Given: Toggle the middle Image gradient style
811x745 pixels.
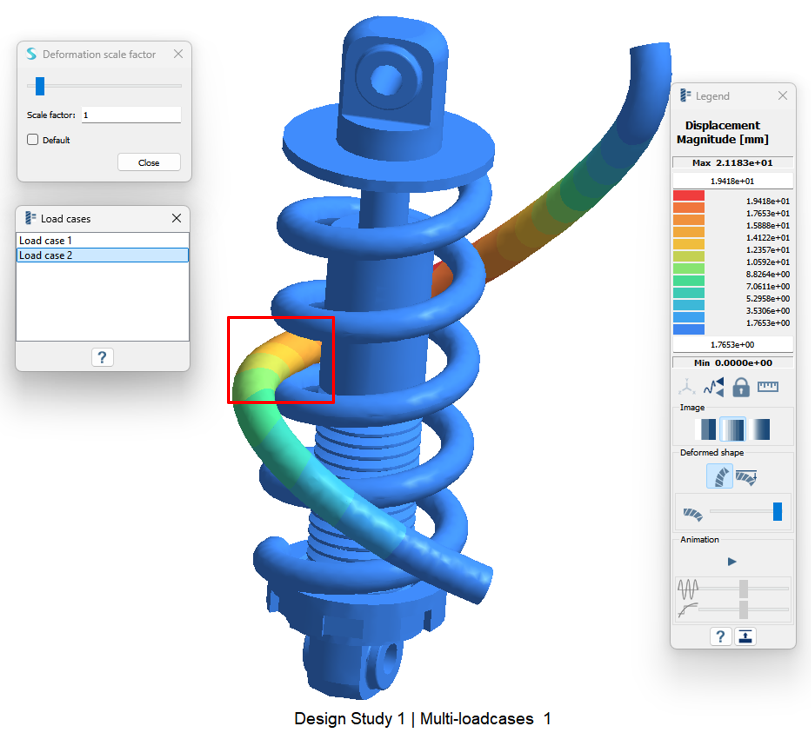Looking at the screenshot, I should point(733,430).
